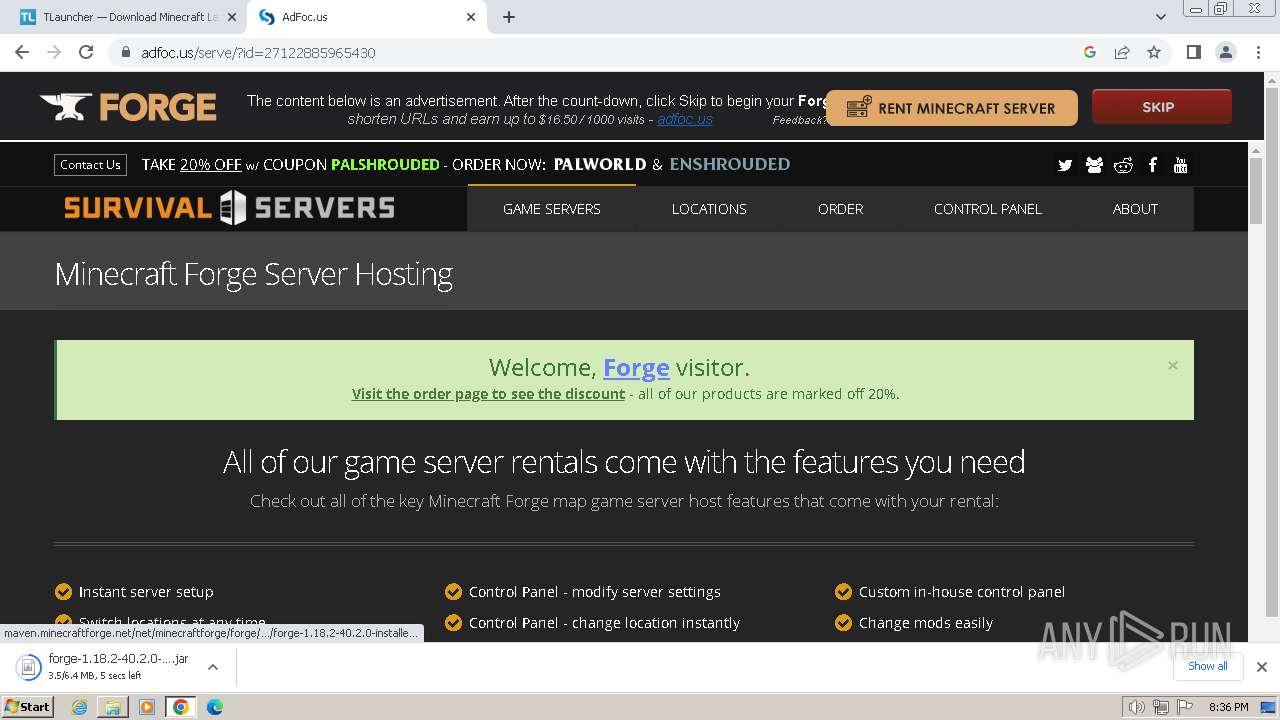Screen dimensions: 1280x720
Task: Open ABOUT menu item
Action: click(1135, 208)
